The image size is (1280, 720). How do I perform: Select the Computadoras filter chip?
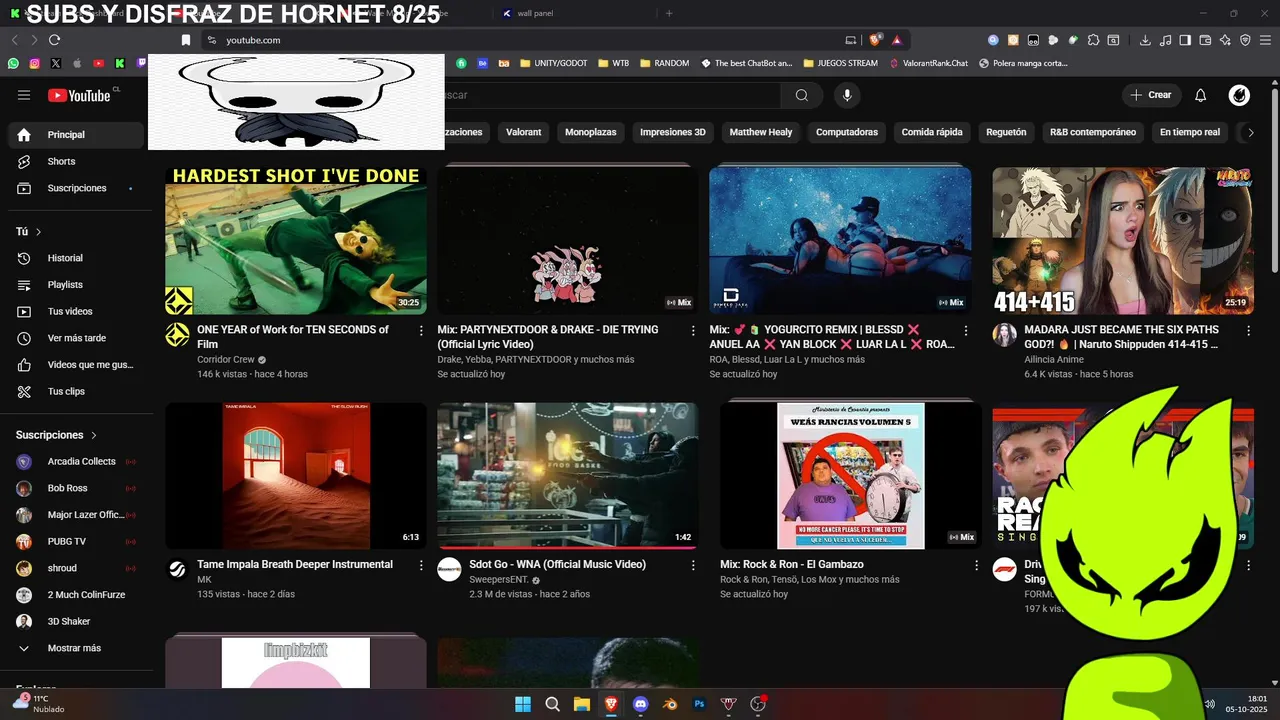pos(846,132)
